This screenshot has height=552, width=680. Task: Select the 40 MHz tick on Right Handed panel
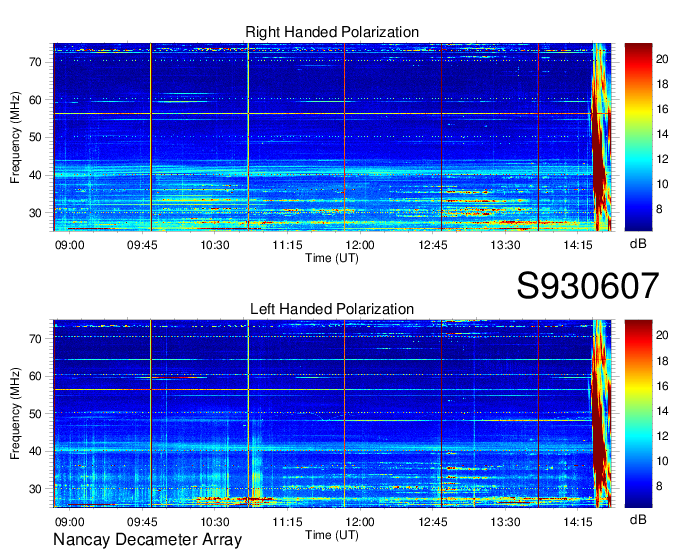coord(35,176)
